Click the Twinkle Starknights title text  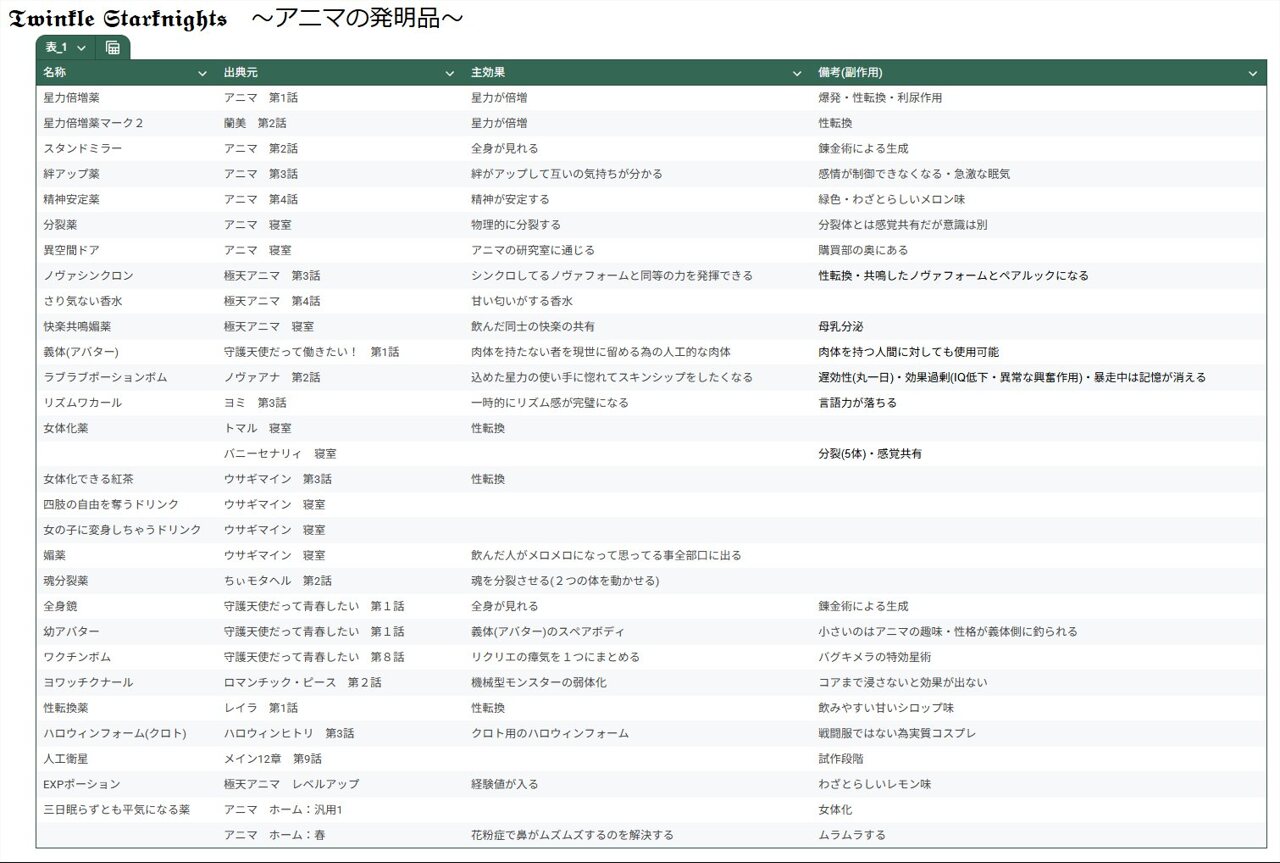pyautogui.click(x=118, y=19)
